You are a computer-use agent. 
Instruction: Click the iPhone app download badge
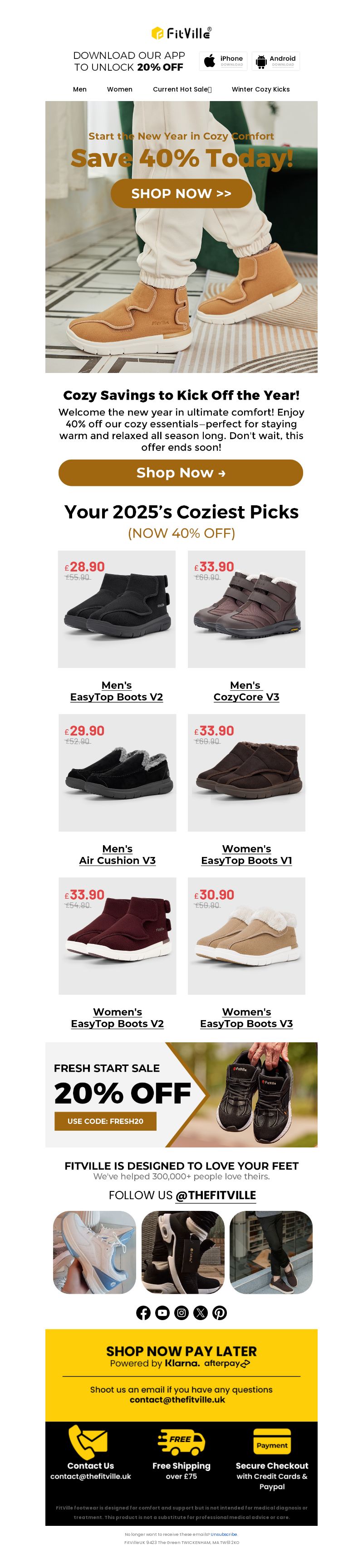point(223,61)
